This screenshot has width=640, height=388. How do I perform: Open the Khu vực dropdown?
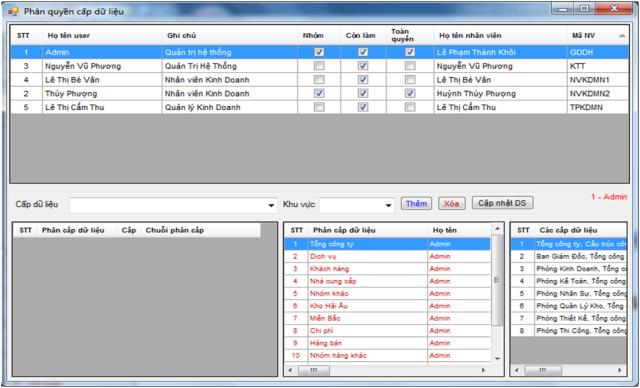tap(389, 205)
